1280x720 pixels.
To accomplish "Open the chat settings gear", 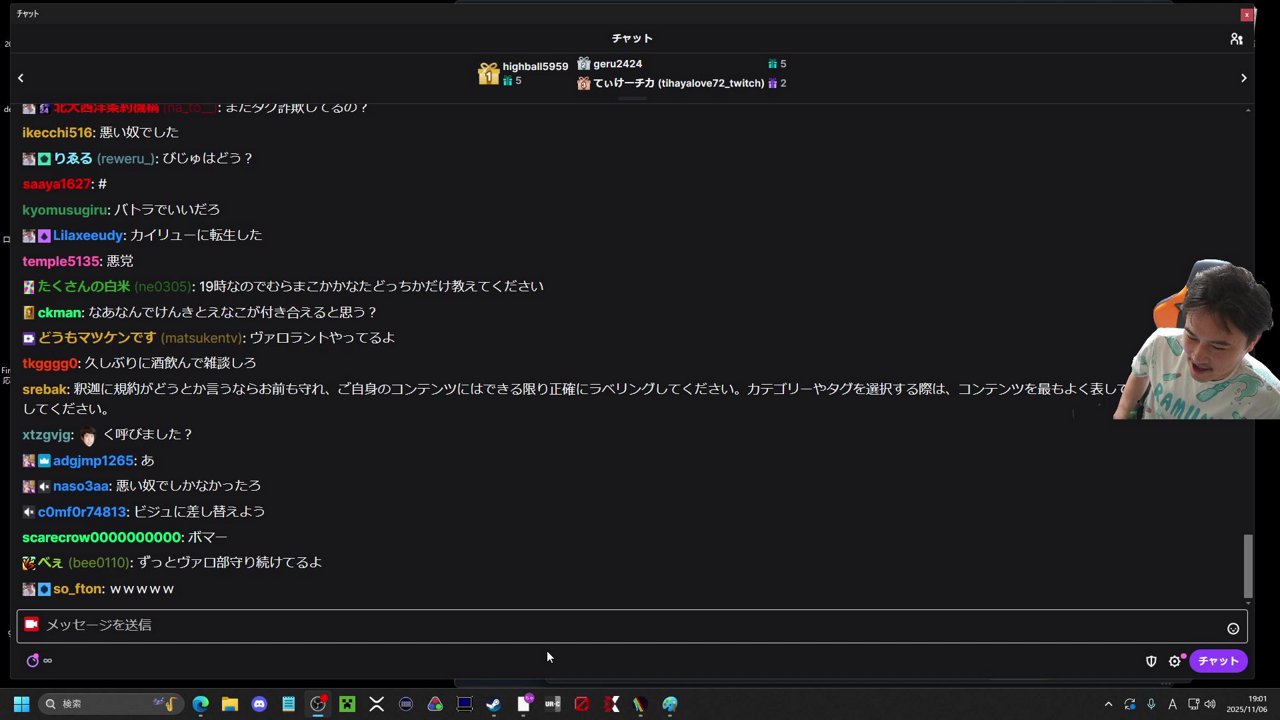I will [1175, 660].
